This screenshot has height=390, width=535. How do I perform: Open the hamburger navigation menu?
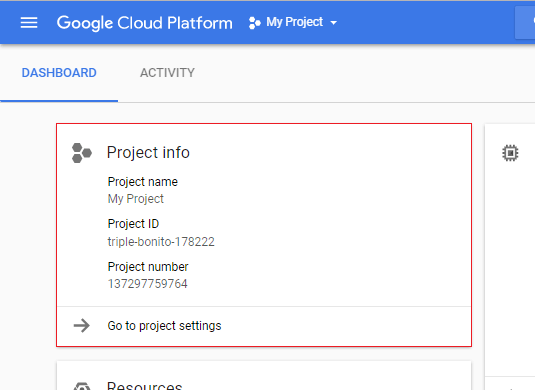[x=29, y=23]
